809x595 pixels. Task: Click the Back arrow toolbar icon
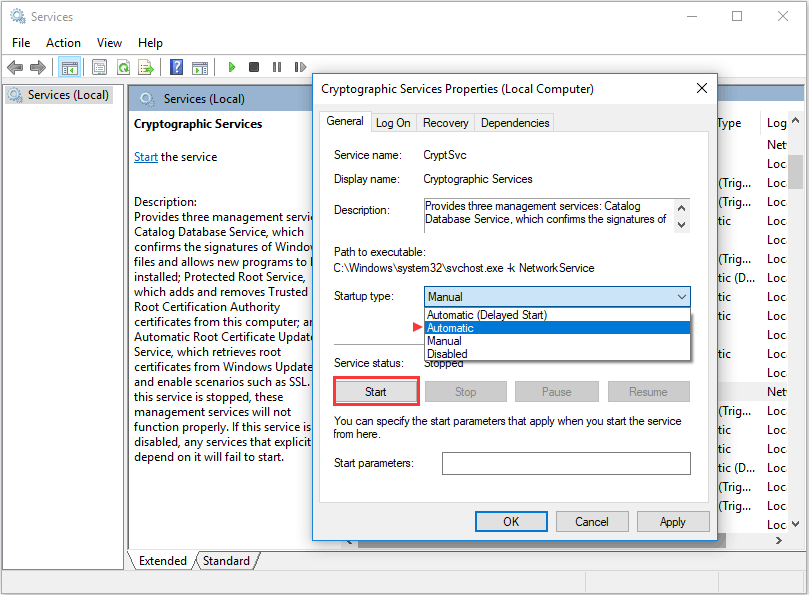15,67
